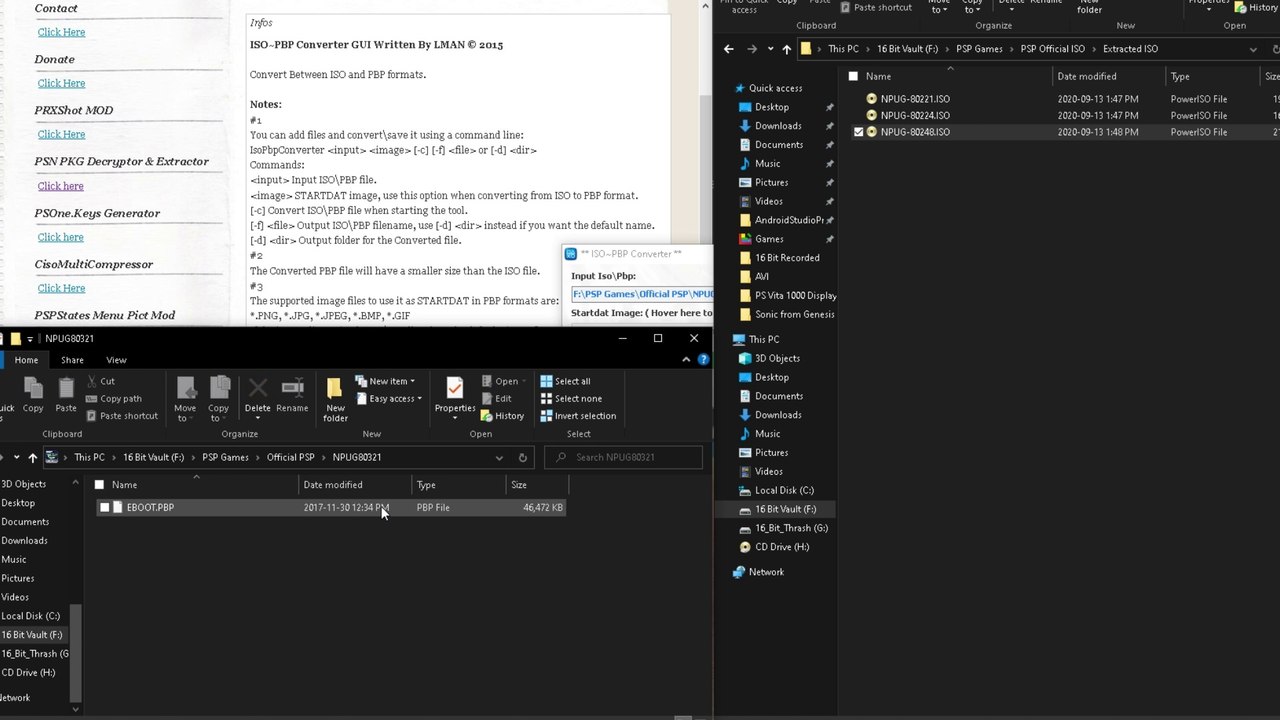Expand the Extracted ISO address history dropdown
Viewport: 1280px width, 720px height.
pos(1253,49)
